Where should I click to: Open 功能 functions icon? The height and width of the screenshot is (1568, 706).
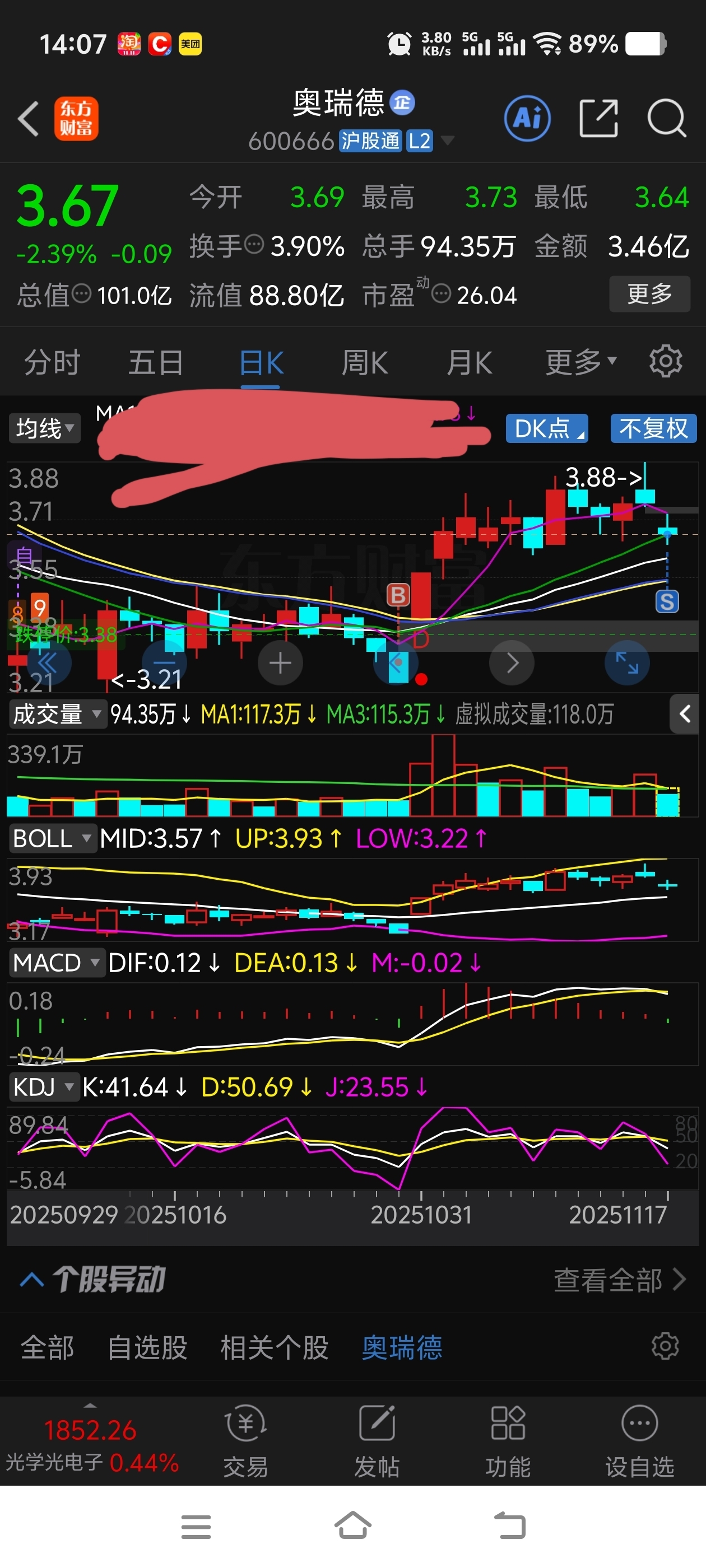pyautogui.click(x=508, y=1441)
